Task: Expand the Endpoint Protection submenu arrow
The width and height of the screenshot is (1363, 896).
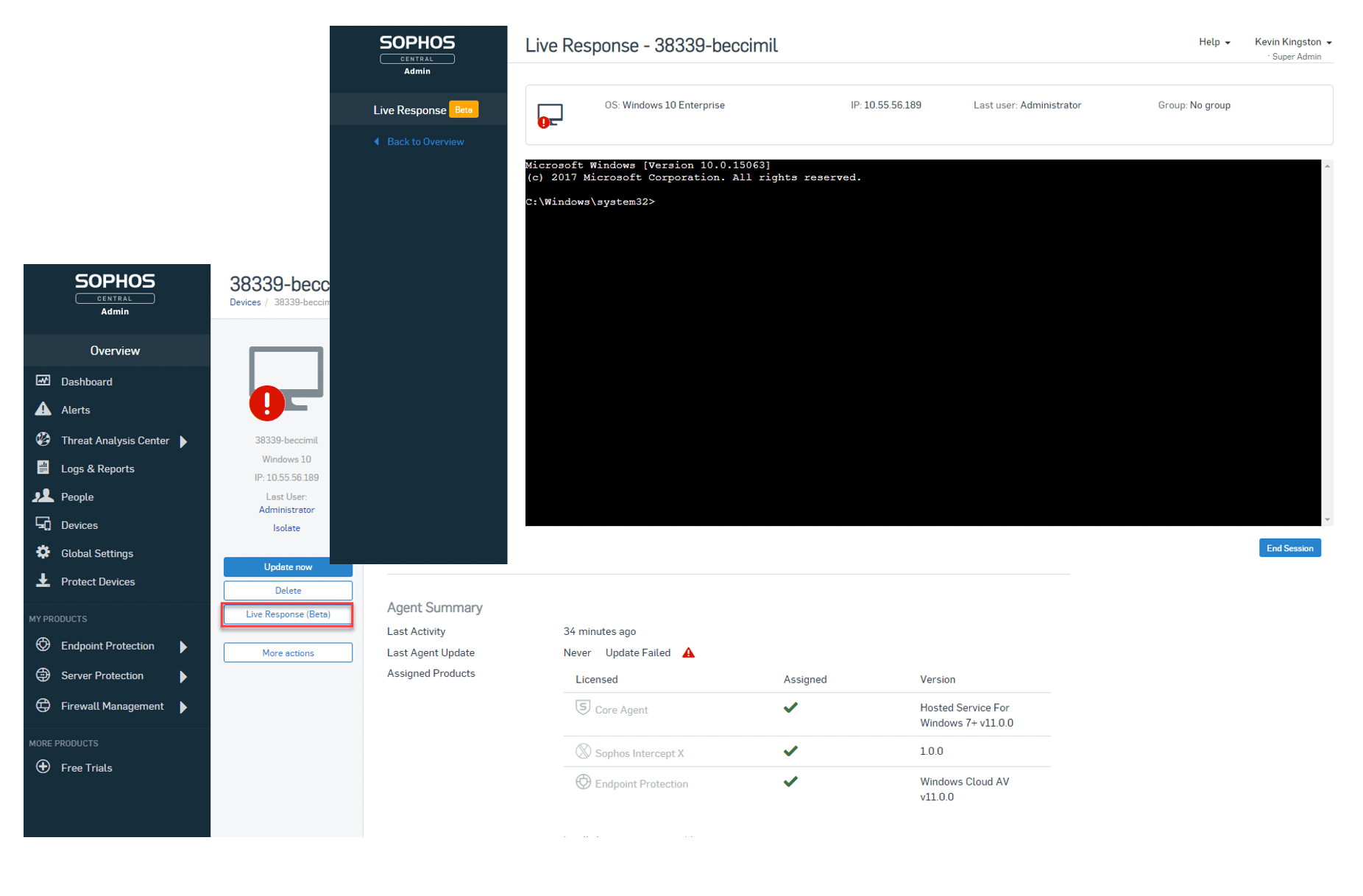Action: 183,647
